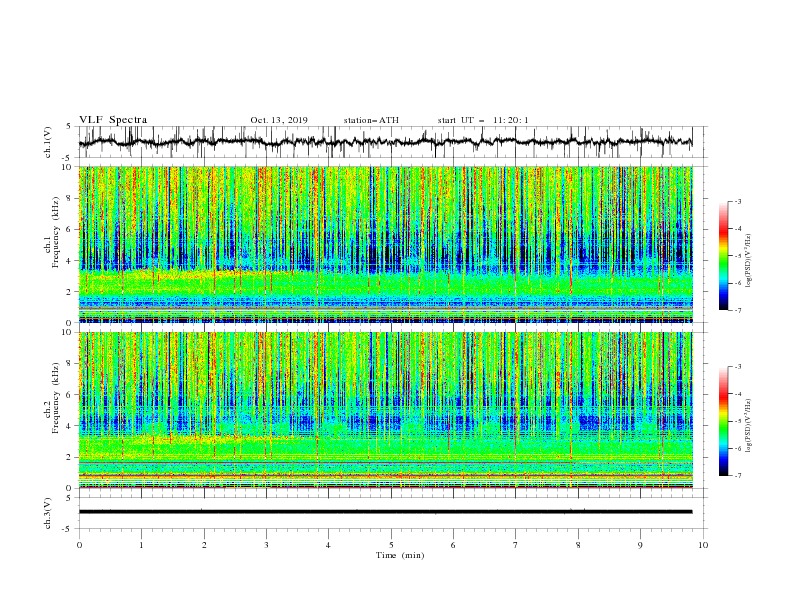Click the time axis tick label "1"
Viewport: 792px width, 612px height.
tap(141, 545)
